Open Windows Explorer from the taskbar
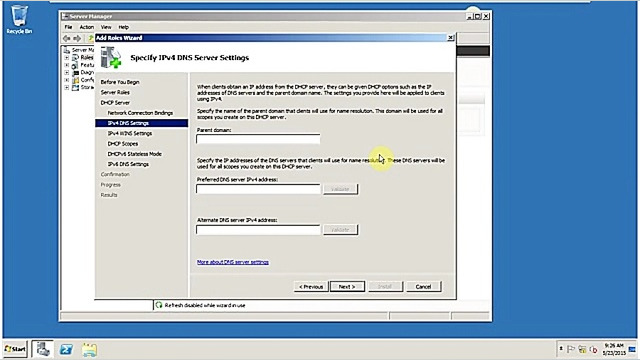640x360 pixels. click(x=89, y=349)
